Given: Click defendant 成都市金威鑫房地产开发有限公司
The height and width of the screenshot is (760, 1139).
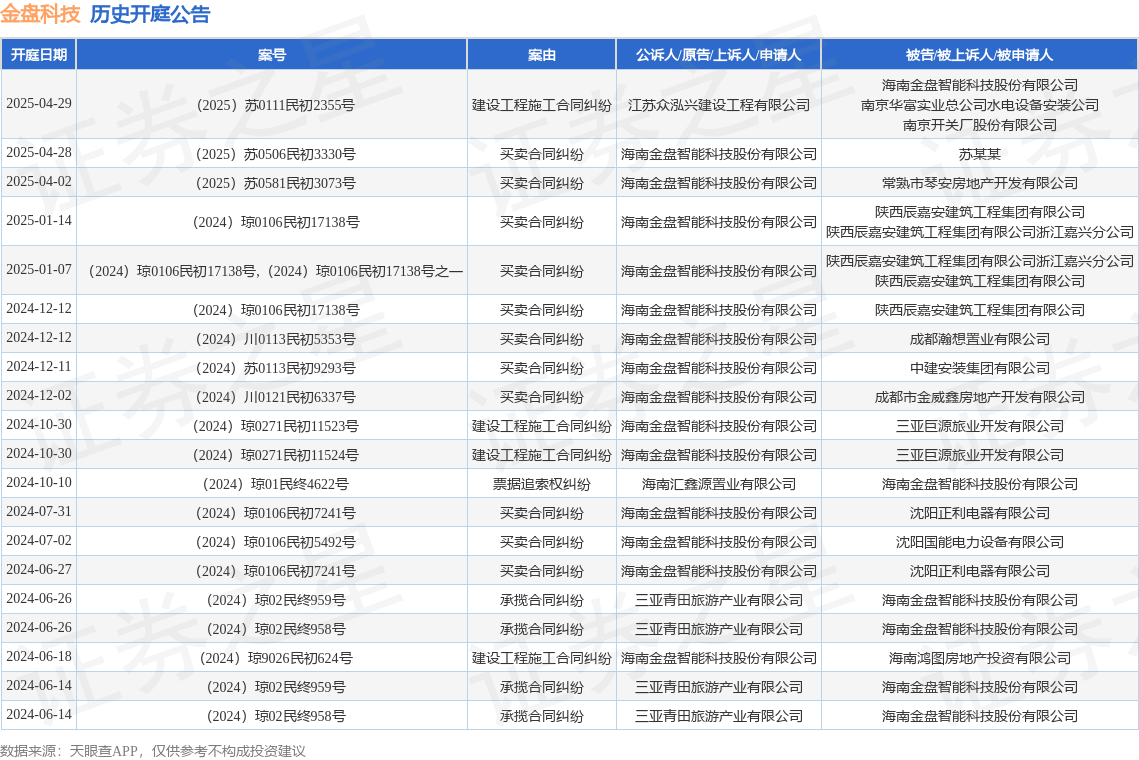Looking at the screenshot, I should pyautogui.click(x=979, y=397).
